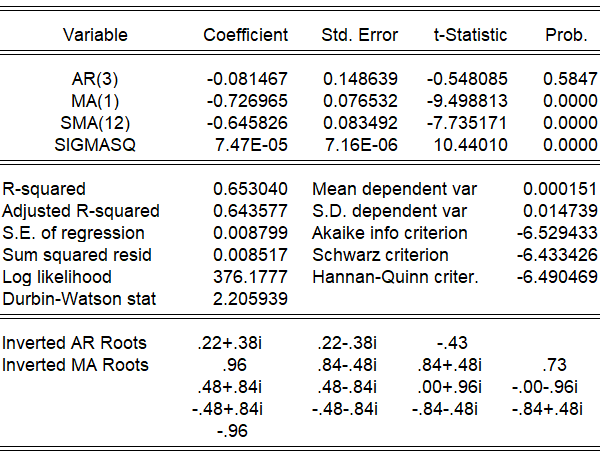Click the Akaike info criterion label
601x462 pixels.
(x=390, y=233)
